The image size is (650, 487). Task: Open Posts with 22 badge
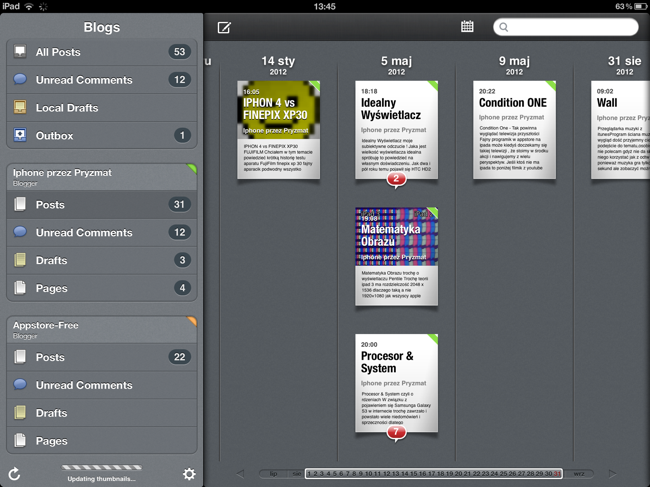coord(102,357)
